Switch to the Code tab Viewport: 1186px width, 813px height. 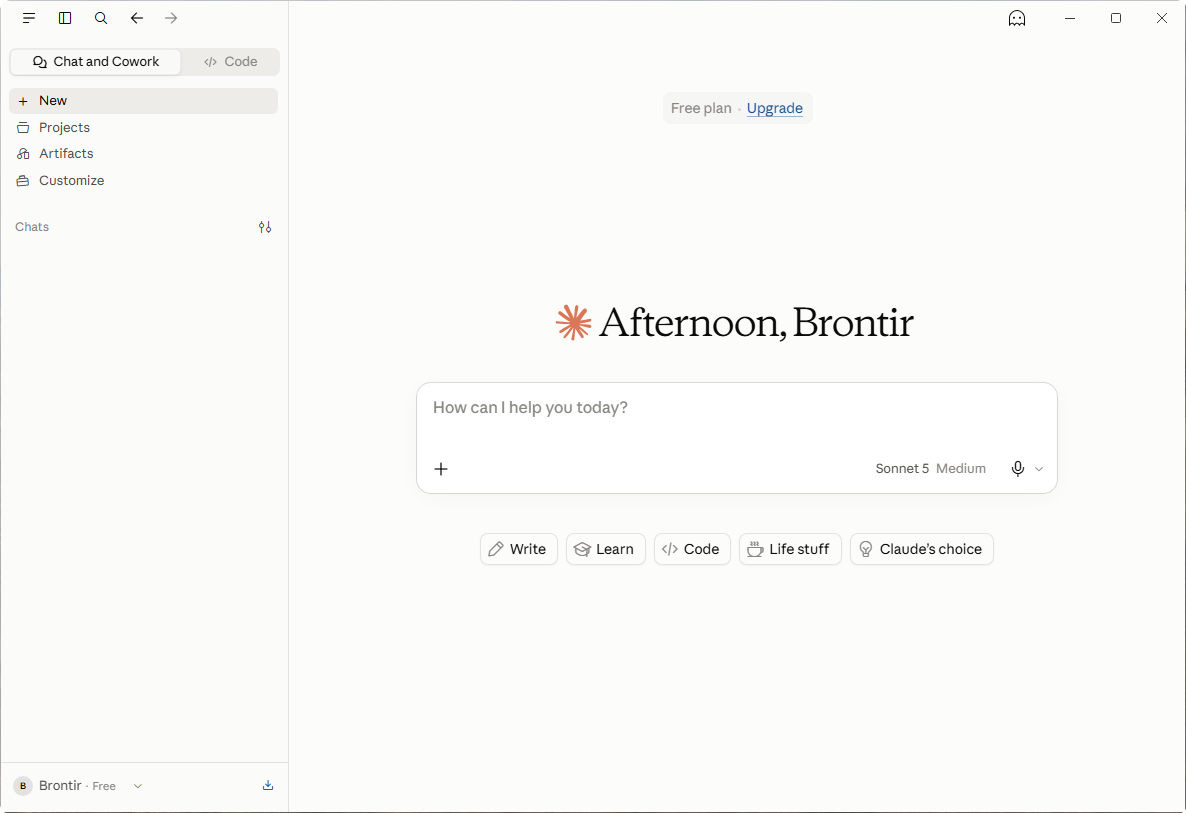pos(231,62)
